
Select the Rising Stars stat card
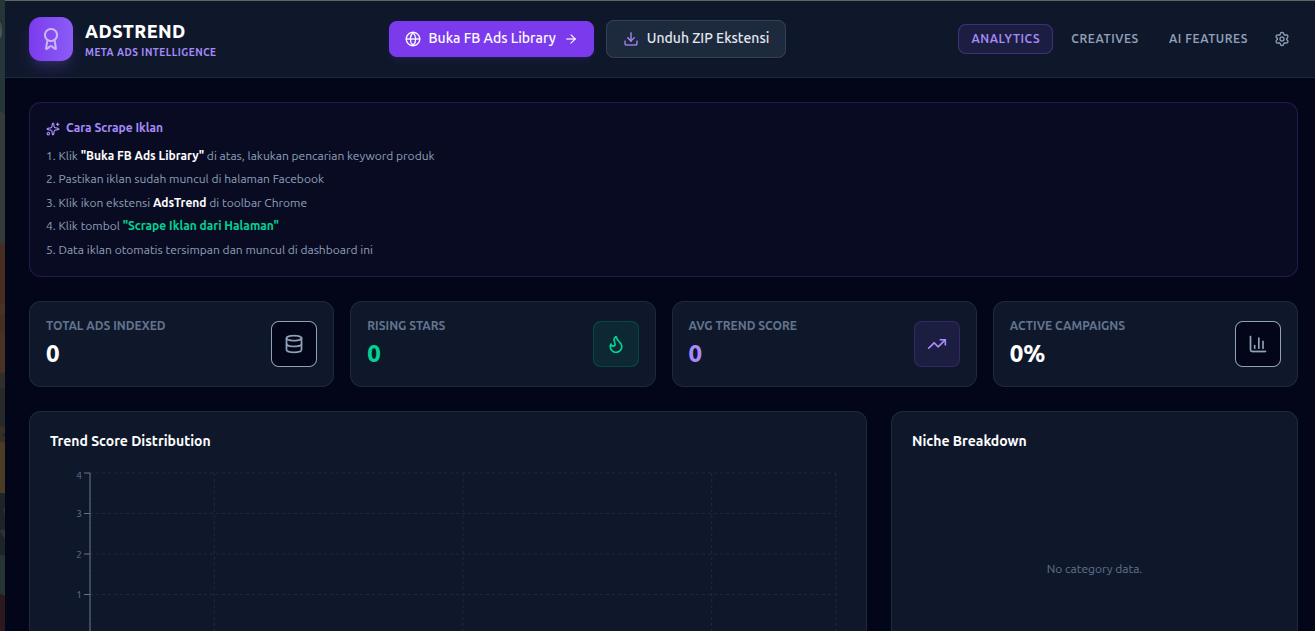[x=503, y=344]
